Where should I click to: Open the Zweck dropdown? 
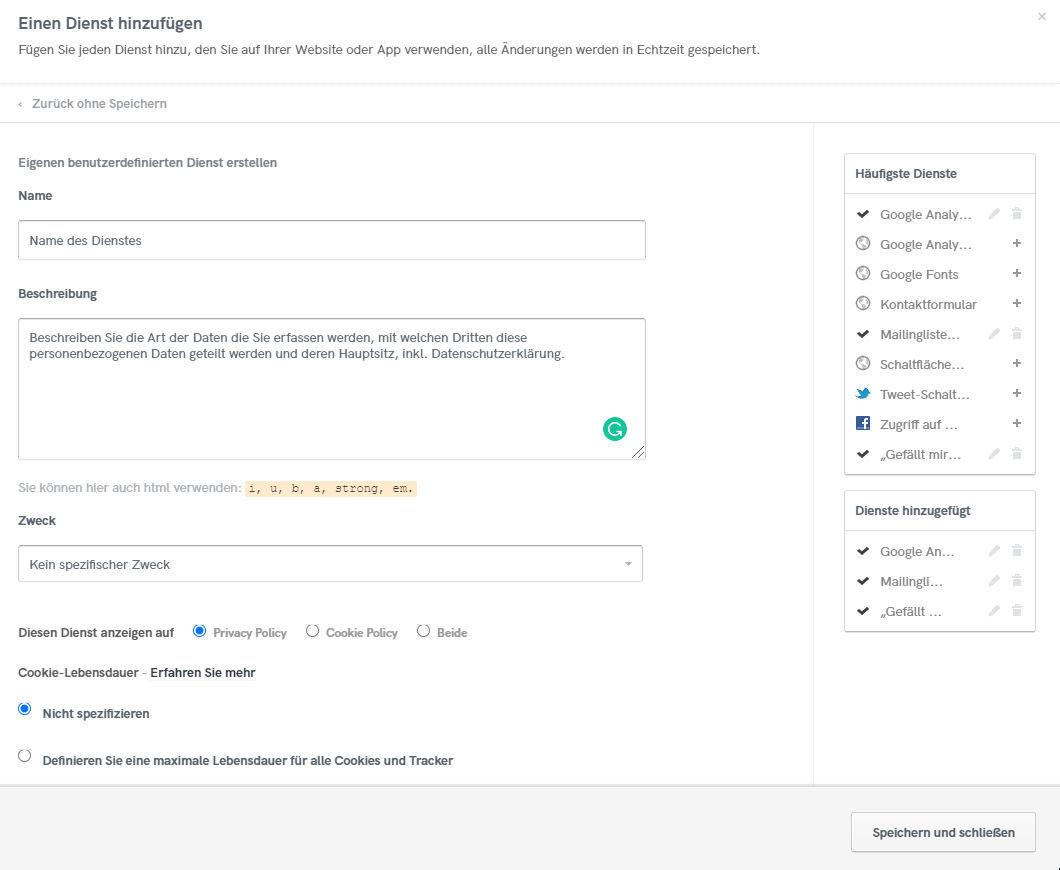[330, 564]
